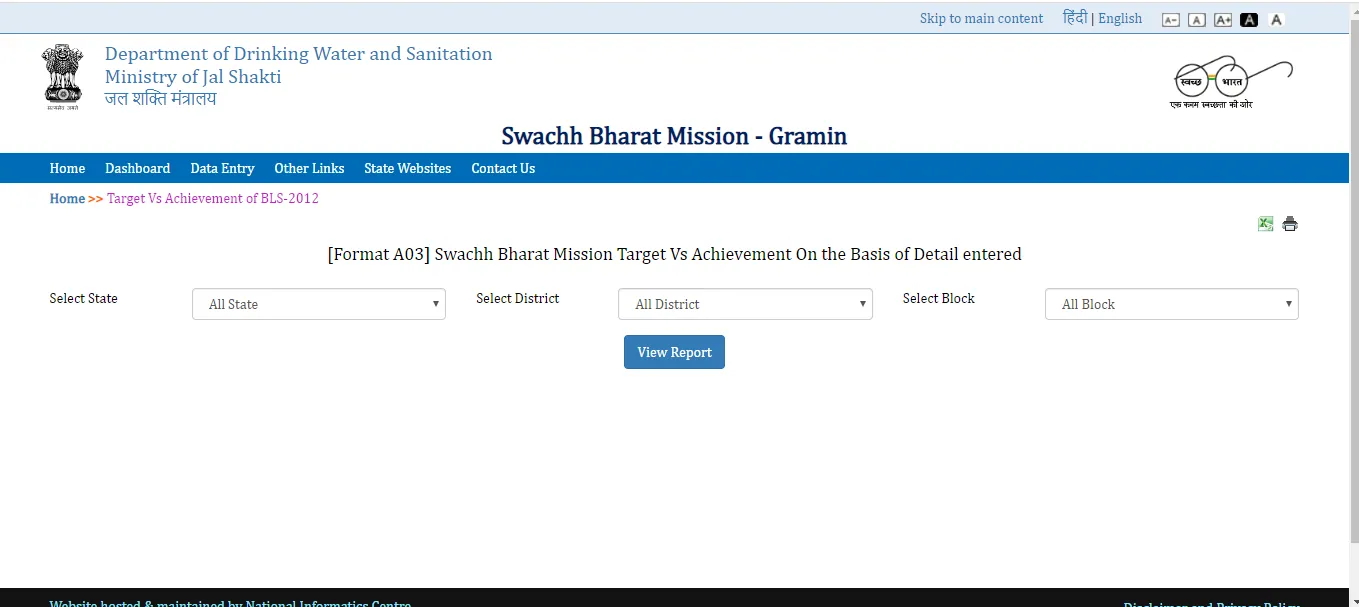
Task: Click Department of Drinking Water and Sanitation title
Action: (299, 54)
